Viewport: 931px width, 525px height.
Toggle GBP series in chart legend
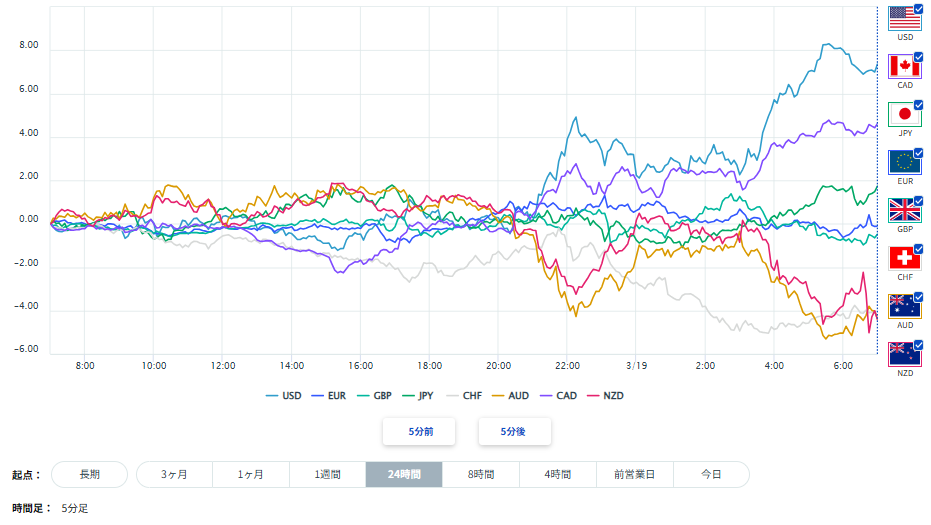pos(374,396)
